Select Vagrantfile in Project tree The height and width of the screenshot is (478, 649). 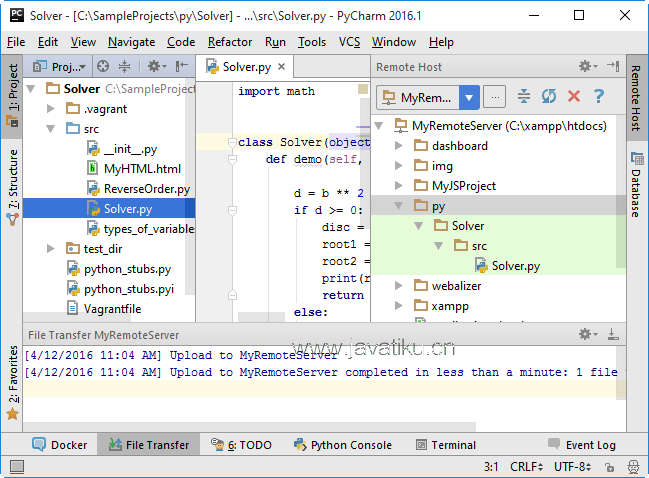[x=103, y=309]
